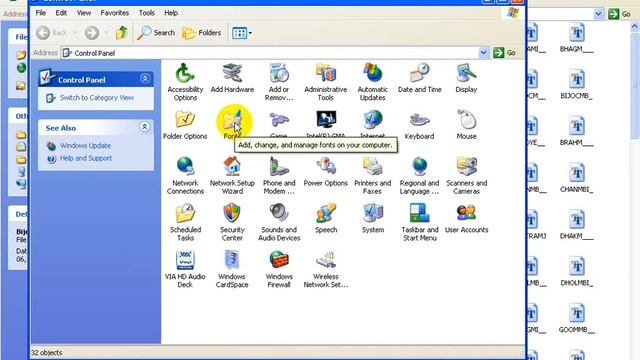Open Back button history dropdown arrow

pyautogui.click(x=74, y=33)
